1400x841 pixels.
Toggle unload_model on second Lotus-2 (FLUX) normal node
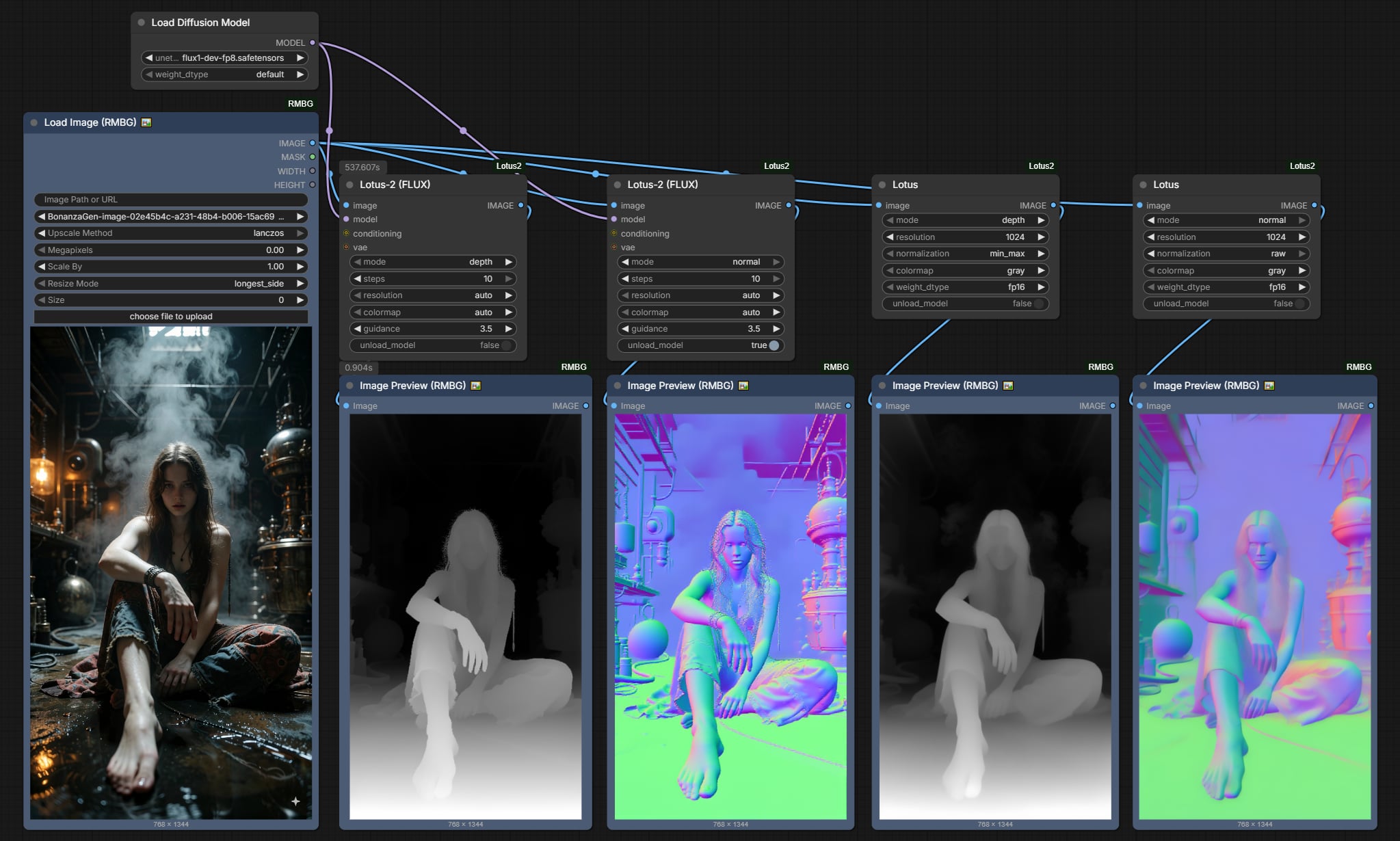701,345
